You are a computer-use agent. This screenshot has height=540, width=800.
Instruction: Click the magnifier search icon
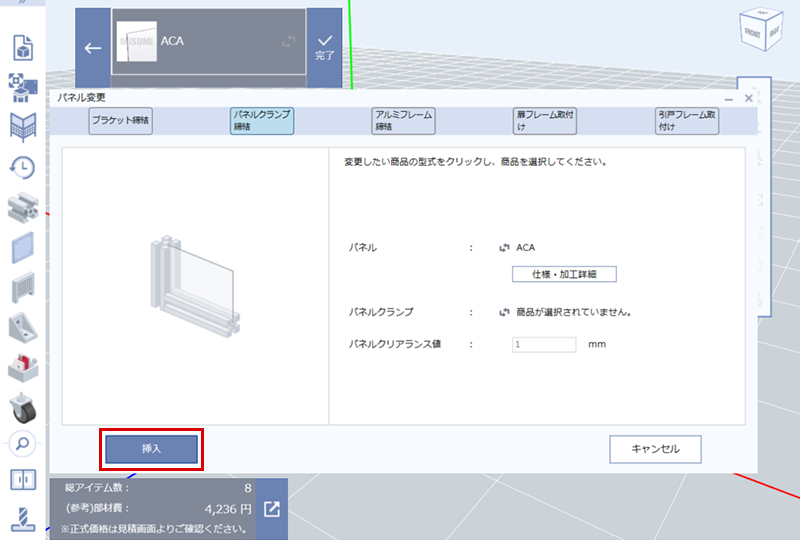point(22,443)
